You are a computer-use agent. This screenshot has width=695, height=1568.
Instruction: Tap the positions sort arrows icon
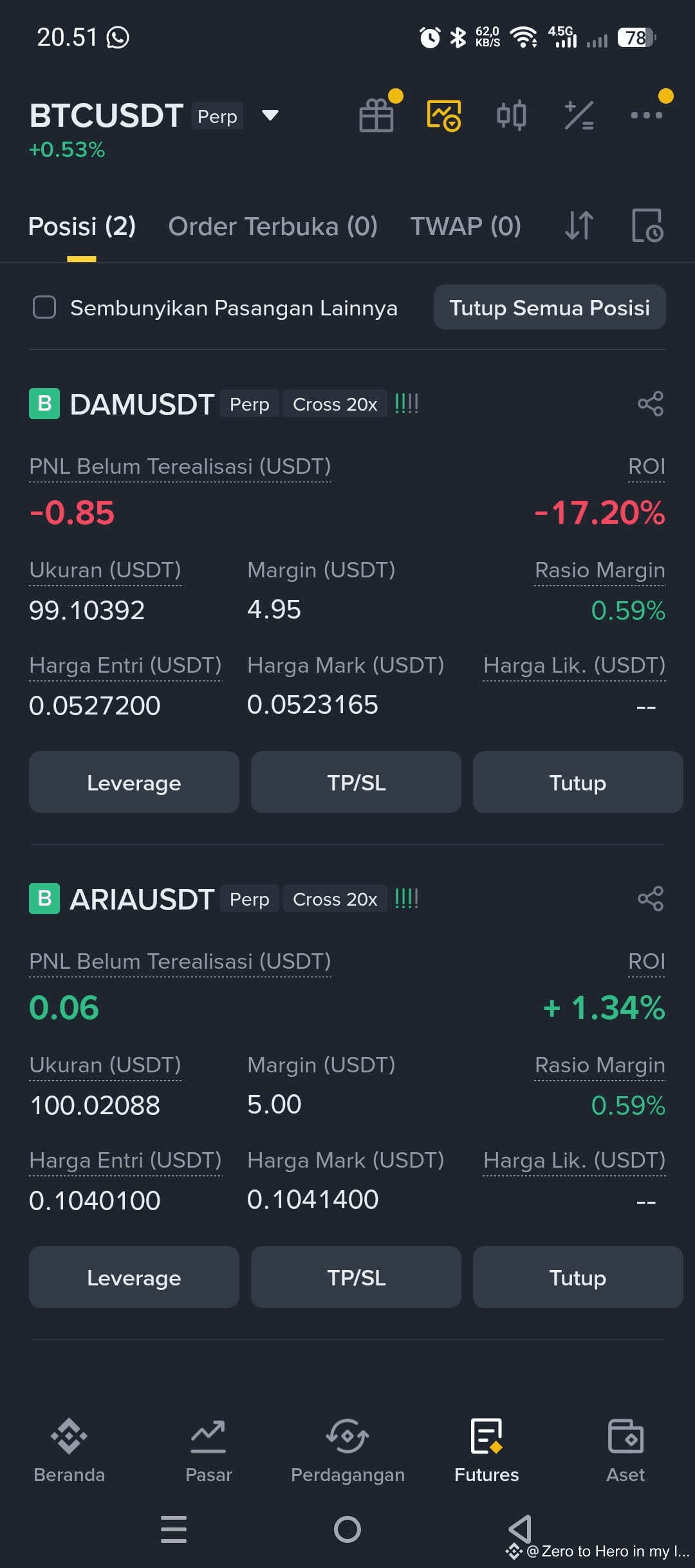click(579, 226)
